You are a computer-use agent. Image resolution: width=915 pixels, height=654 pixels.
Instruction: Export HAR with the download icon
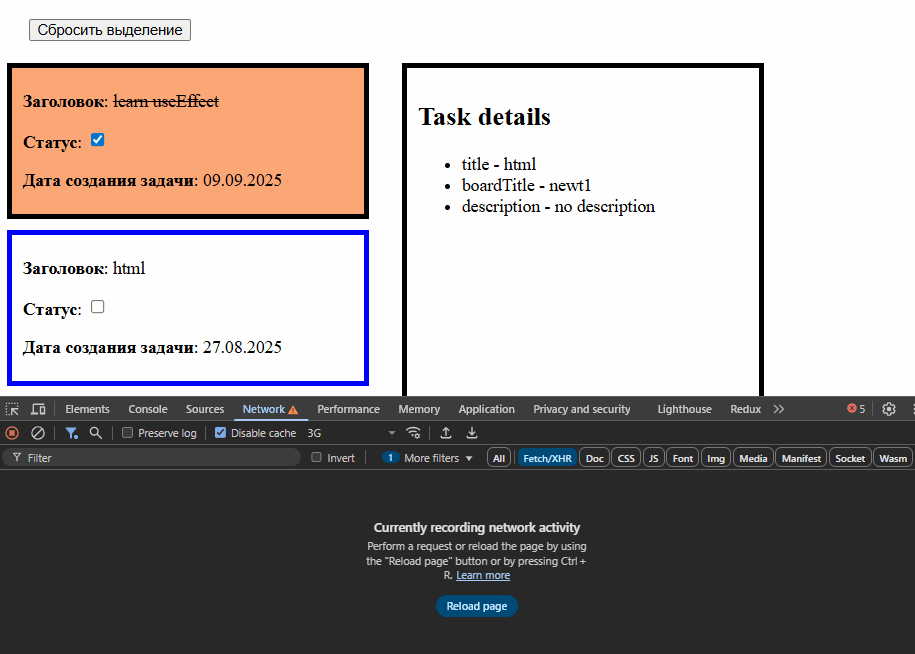[472, 433]
